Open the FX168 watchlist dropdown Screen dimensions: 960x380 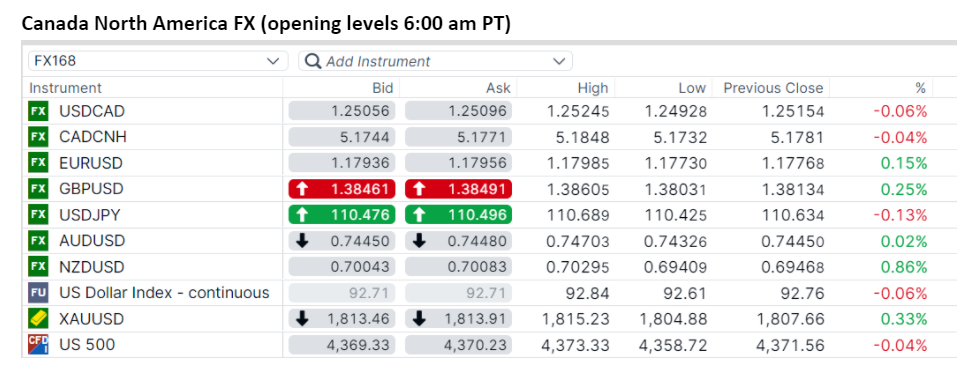click(x=158, y=61)
